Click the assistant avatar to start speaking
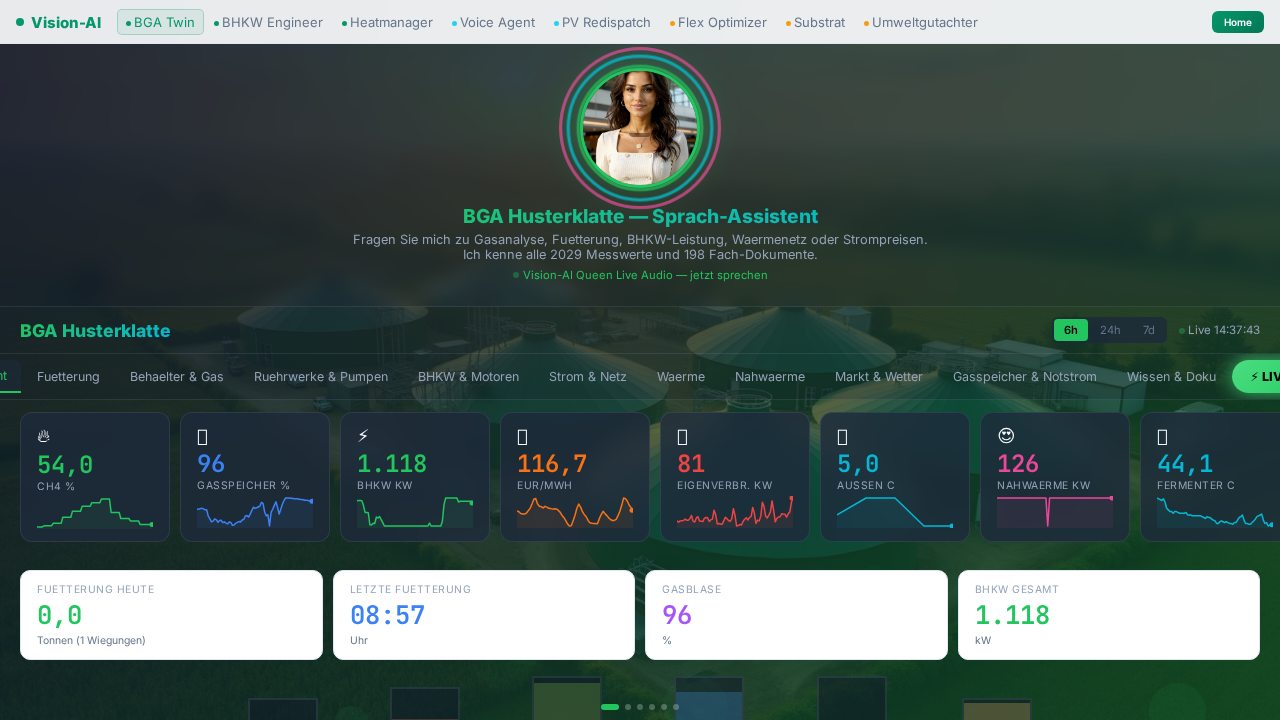 click(x=640, y=127)
